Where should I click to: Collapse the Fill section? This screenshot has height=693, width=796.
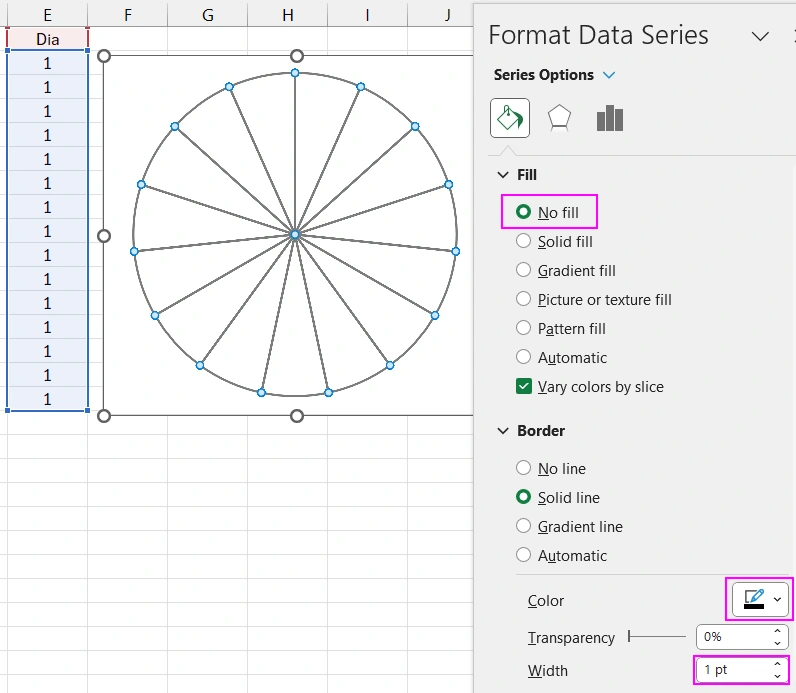[503, 175]
